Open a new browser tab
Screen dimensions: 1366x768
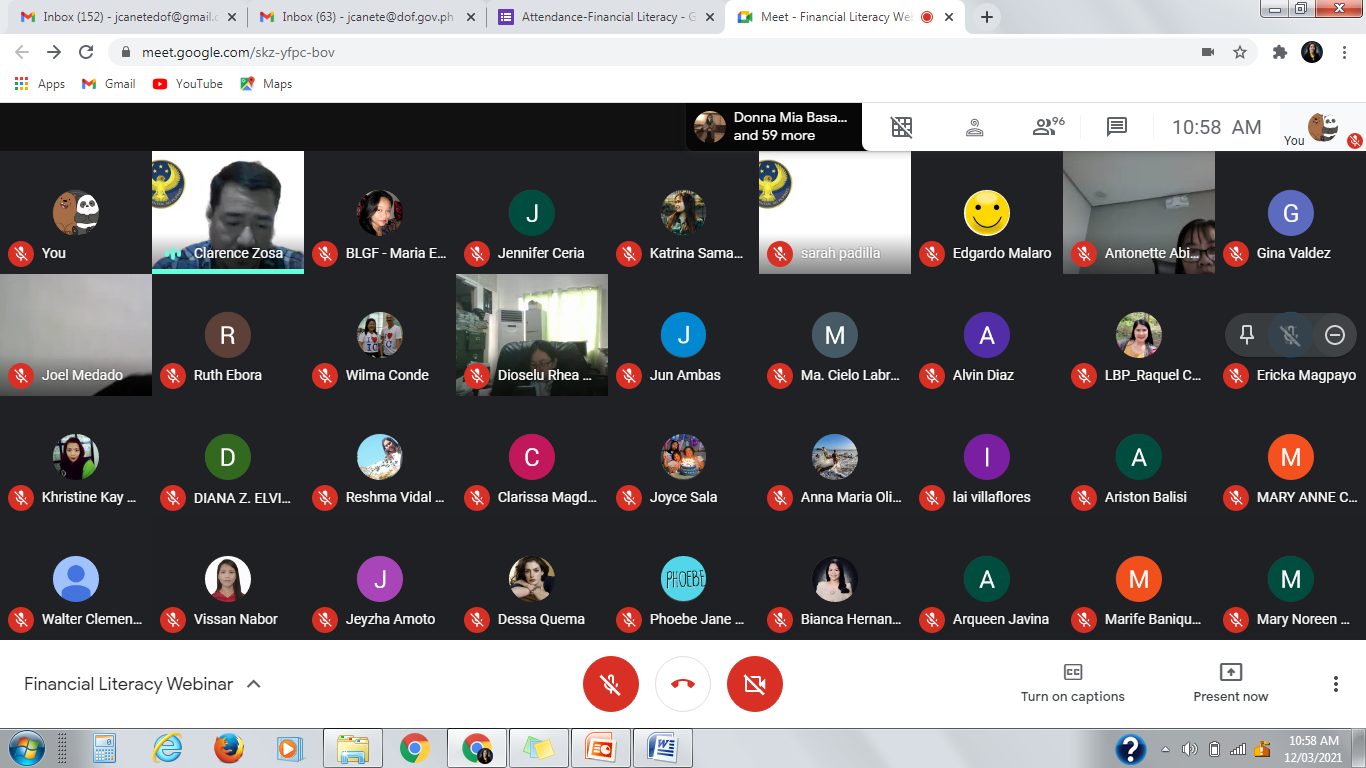click(987, 17)
